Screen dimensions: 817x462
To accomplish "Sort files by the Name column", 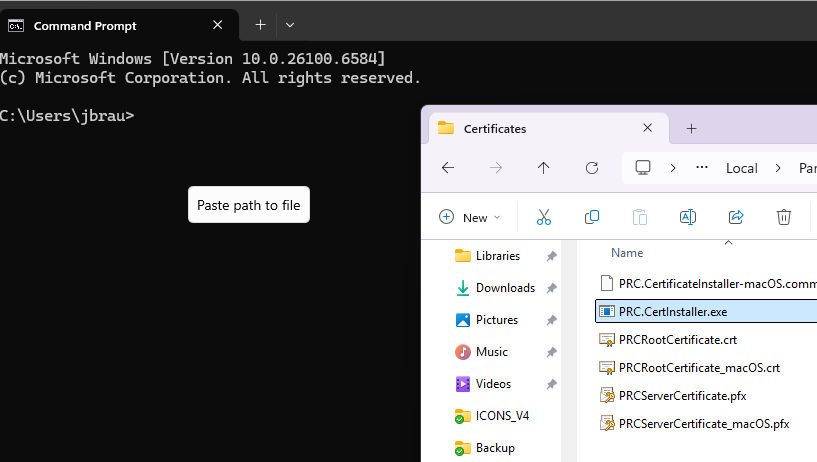I will [x=627, y=253].
